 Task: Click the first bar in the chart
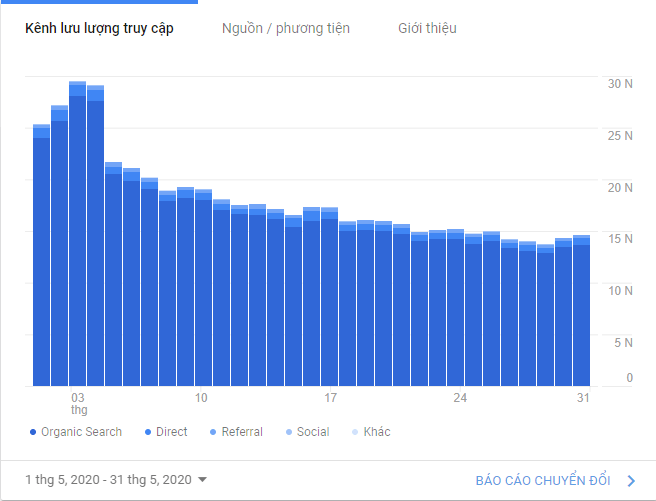[41, 255]
